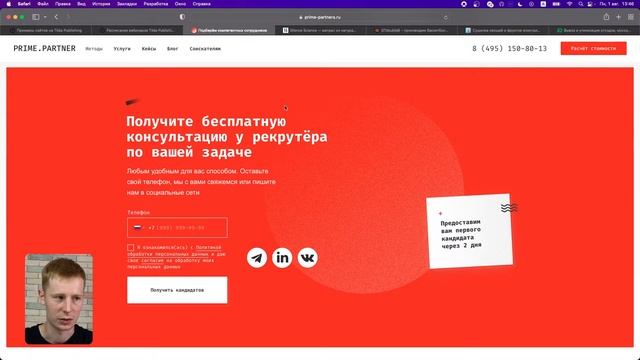Switch to the first Tilda Publishing tab
The height and width of the screenshot is (360, 640).
coord(47,30)
